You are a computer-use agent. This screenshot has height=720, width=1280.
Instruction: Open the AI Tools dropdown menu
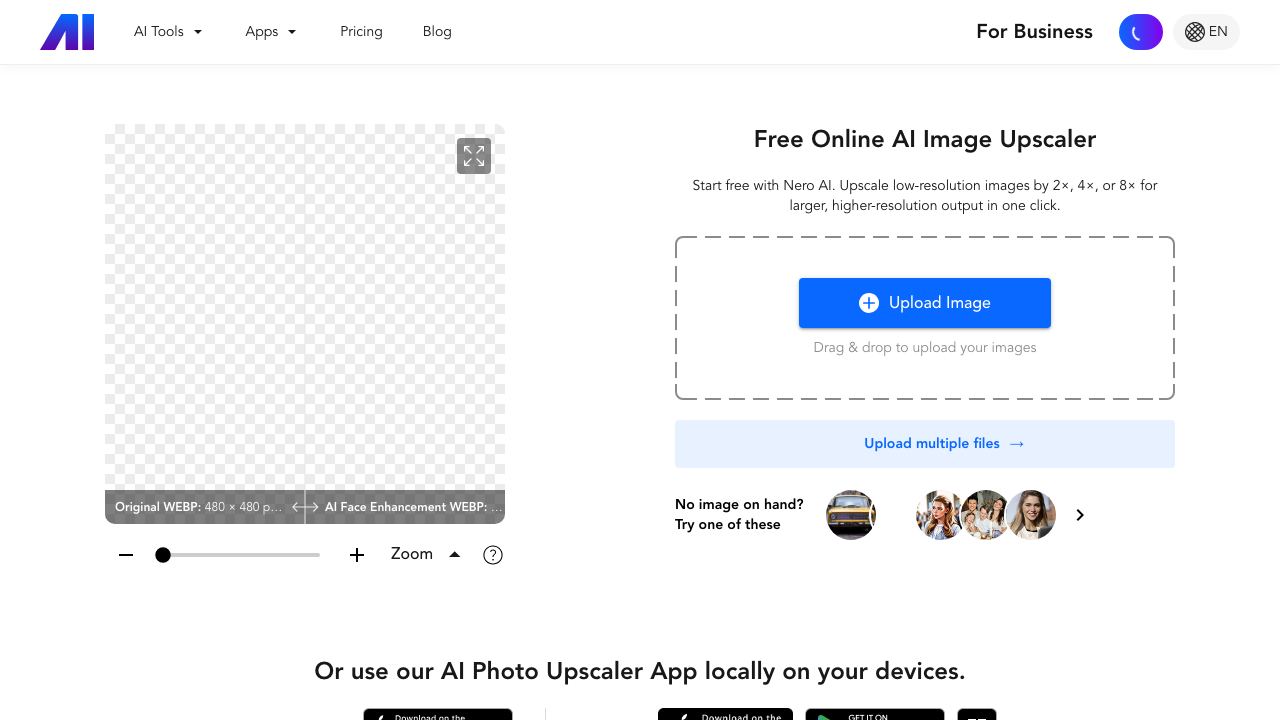168,32
